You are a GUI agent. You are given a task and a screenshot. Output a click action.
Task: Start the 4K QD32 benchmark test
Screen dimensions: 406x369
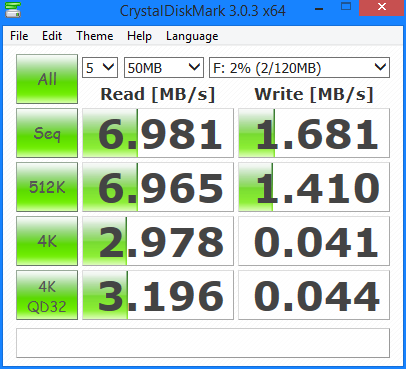pos(47,295)
